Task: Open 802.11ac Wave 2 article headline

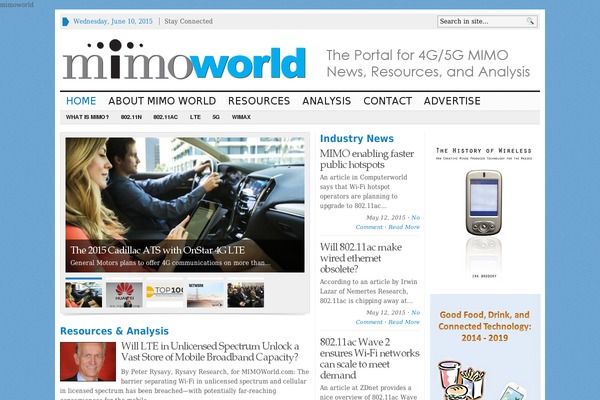Action: tap(369, 359)
